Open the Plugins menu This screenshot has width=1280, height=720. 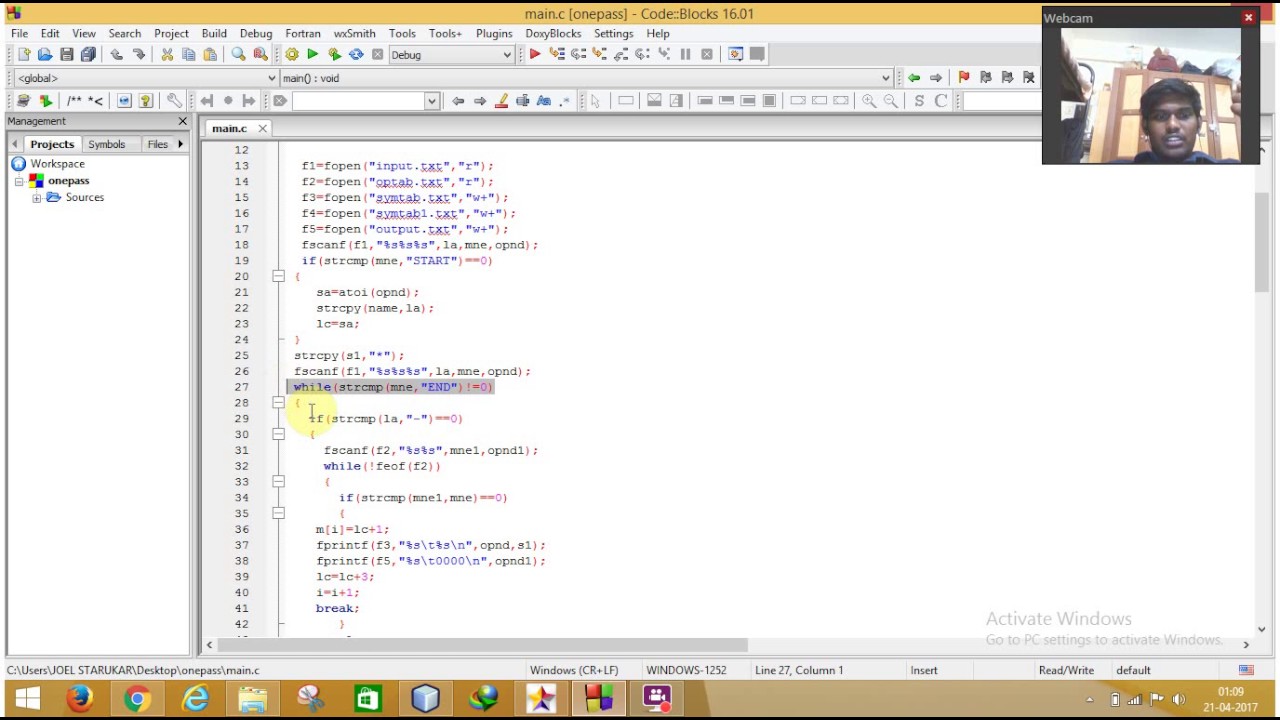[x=494, y=33]
